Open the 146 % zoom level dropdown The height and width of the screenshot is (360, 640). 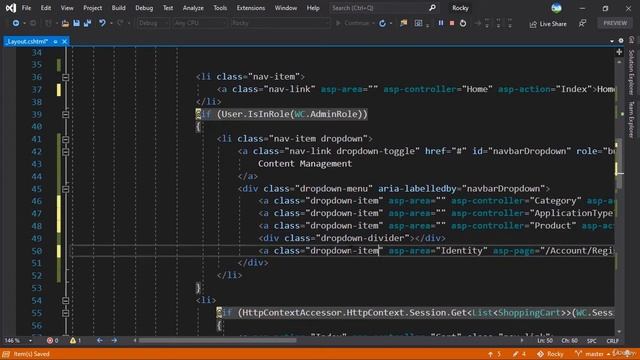pyautogui.click(x=18, y=340)
